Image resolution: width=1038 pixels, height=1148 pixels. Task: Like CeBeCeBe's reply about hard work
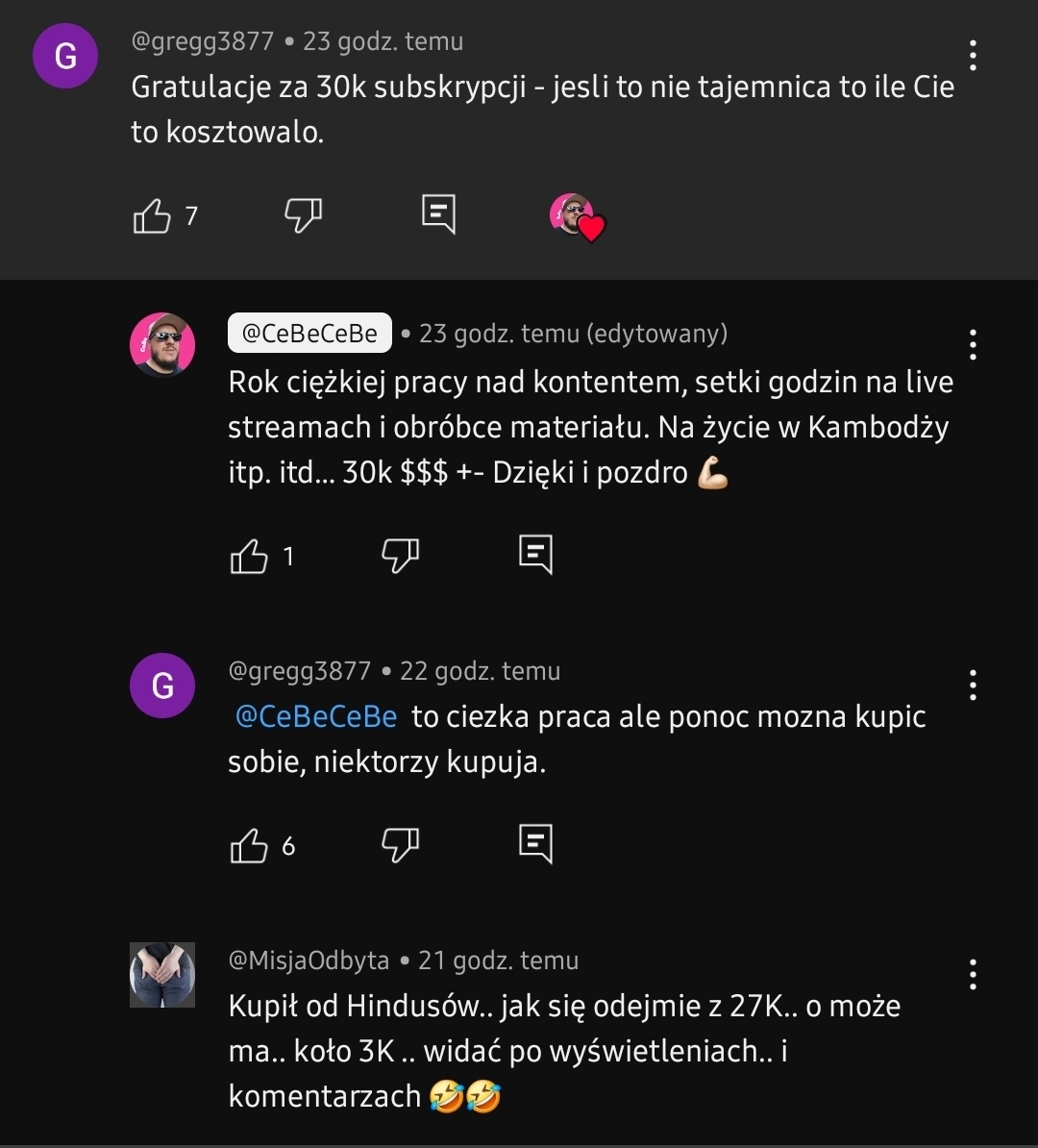tap(249, 556)
